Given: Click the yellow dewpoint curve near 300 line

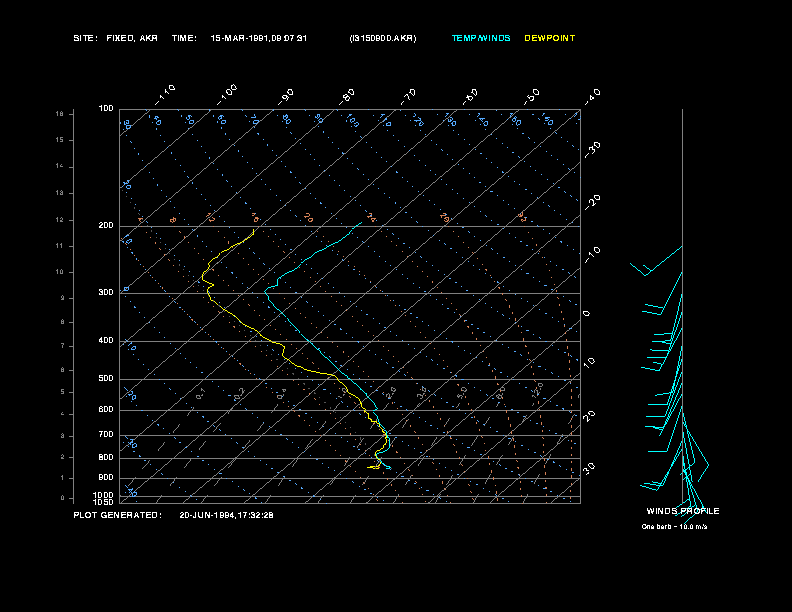Looking at the screenshot, I should point(209,293).
